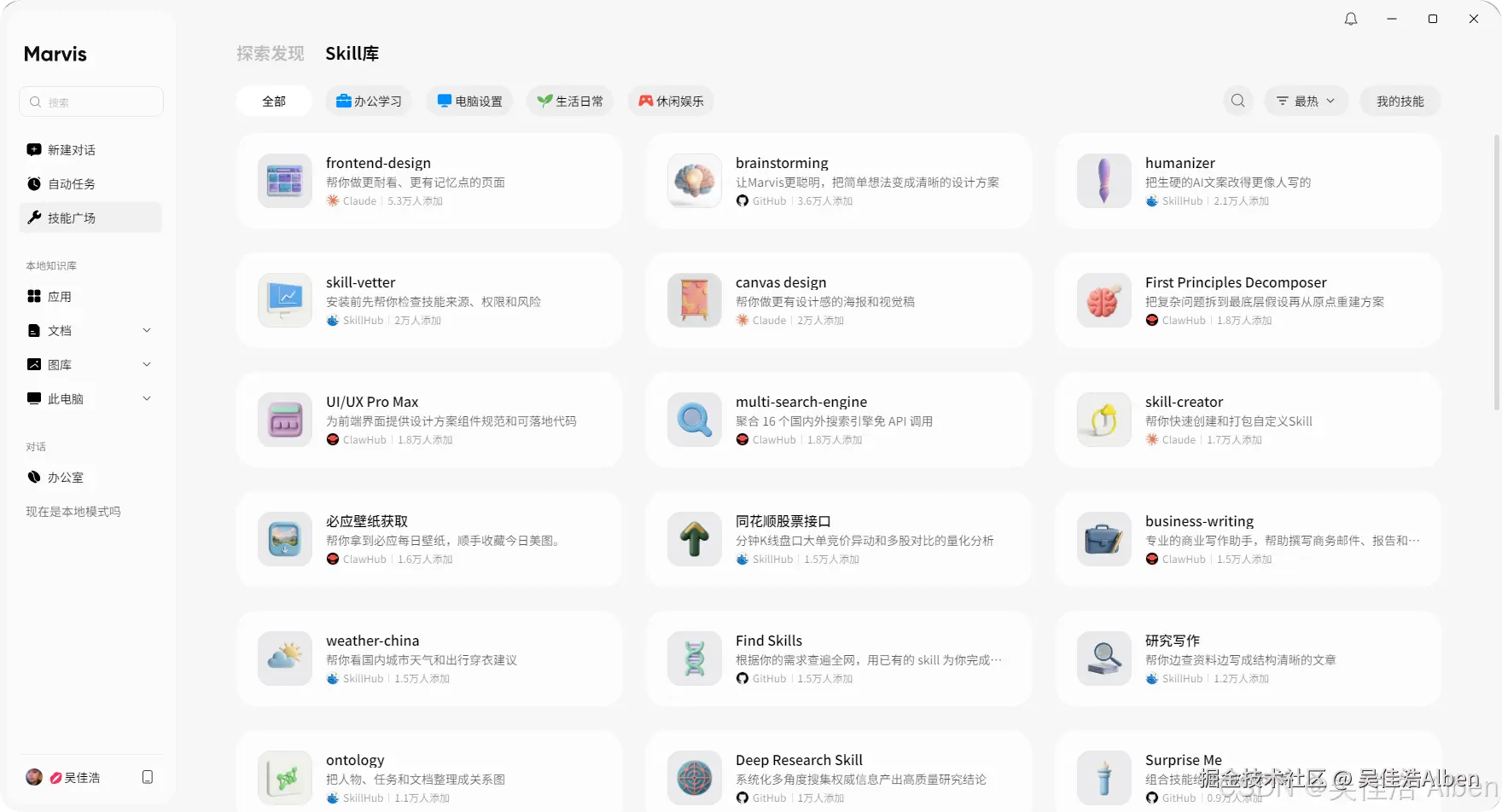
Task: Select 技能广场 in the sidebar
Action: point(90,217)
